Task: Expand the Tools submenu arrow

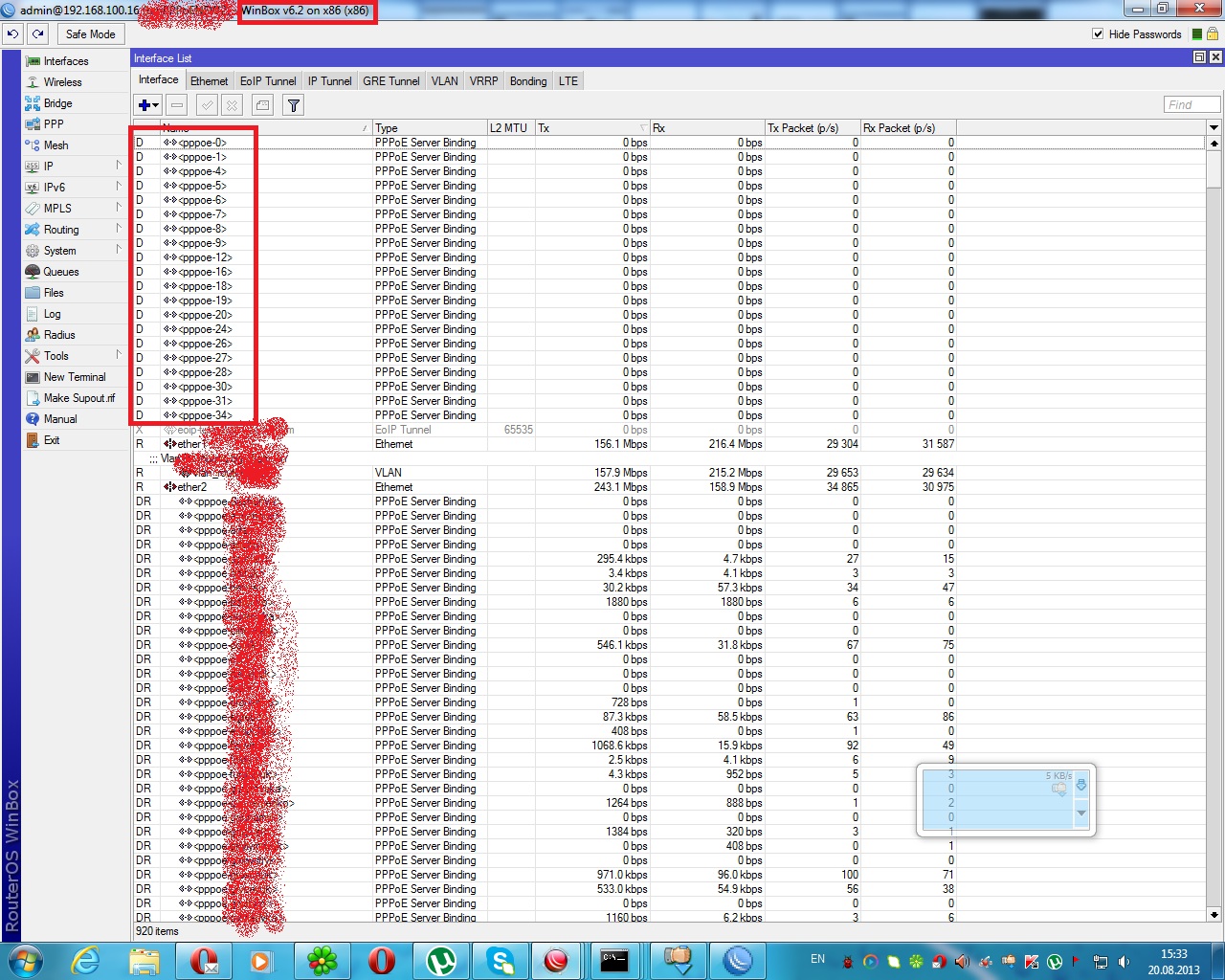Action: pos(119,355)
